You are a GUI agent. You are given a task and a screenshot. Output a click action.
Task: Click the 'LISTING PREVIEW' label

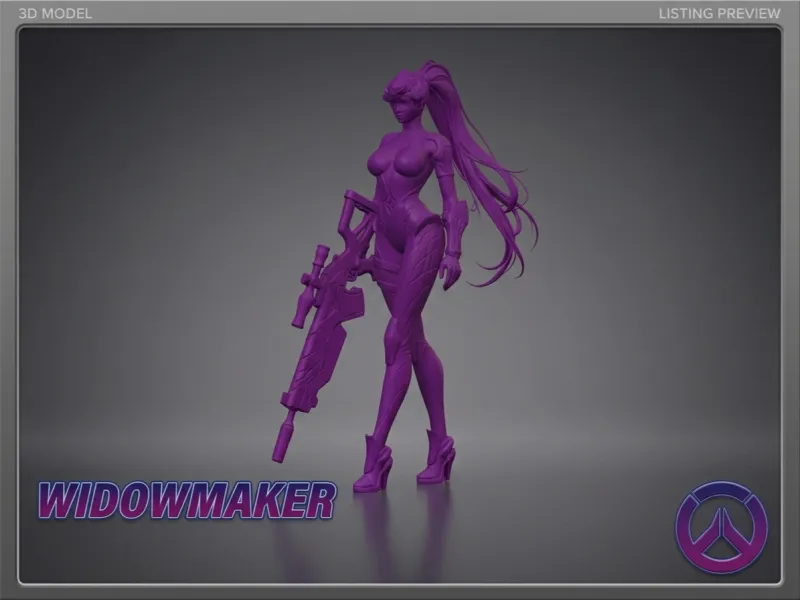point(719,14)
